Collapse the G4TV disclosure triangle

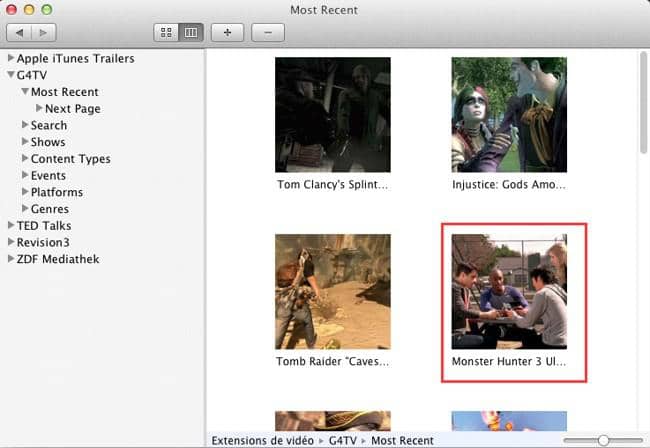pos(11,75)
